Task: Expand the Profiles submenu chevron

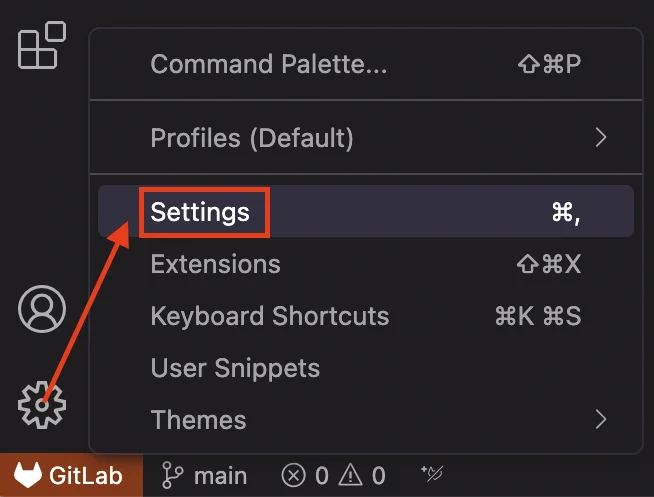Action: pyautogui.click(x=600, y=137)
